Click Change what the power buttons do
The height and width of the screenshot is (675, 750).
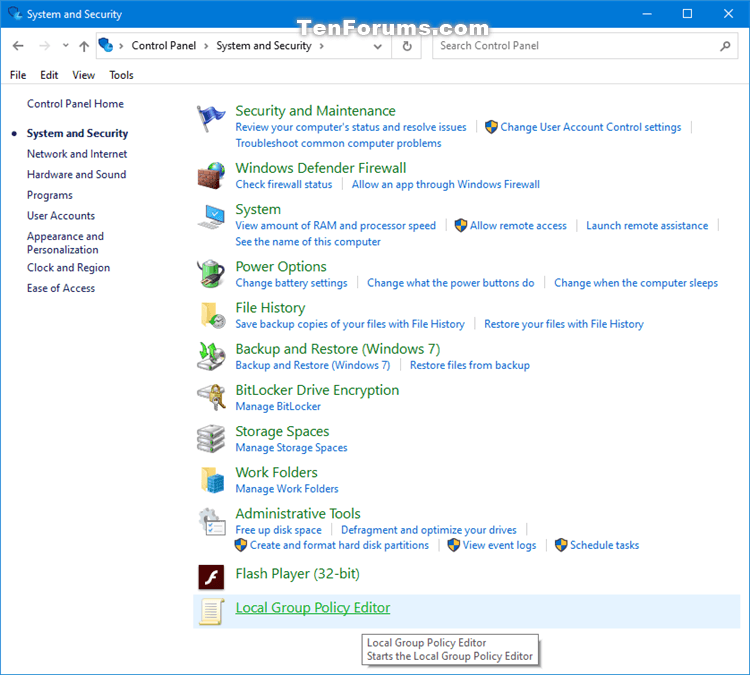(451, 283)
